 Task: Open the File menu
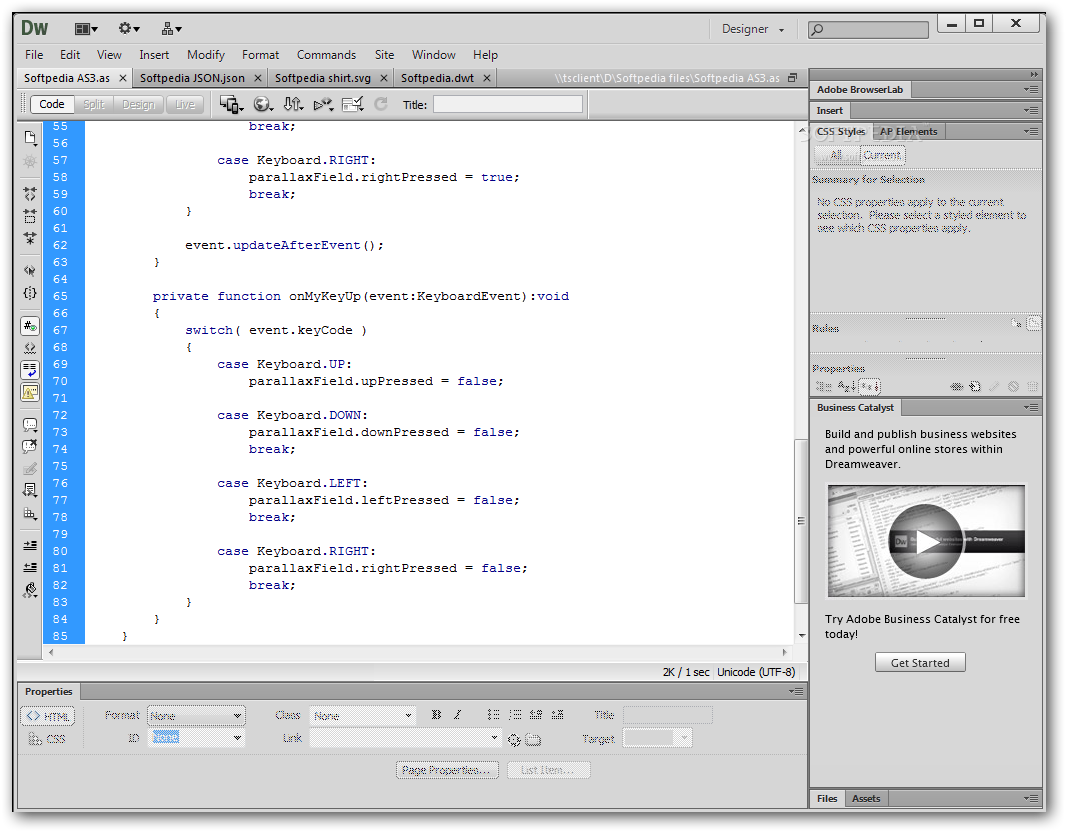(x=34, y=55)
